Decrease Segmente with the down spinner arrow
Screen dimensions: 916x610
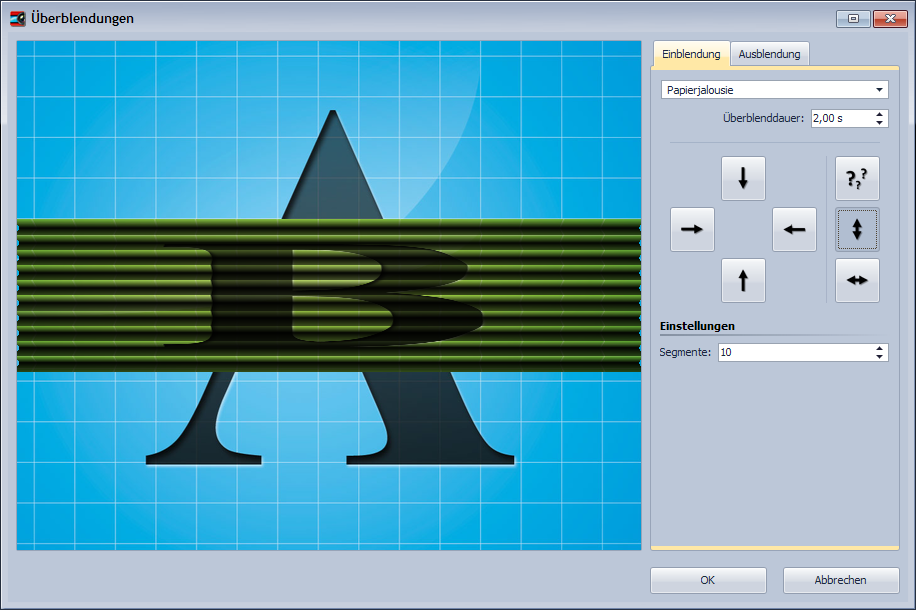(x=880, y=357)
